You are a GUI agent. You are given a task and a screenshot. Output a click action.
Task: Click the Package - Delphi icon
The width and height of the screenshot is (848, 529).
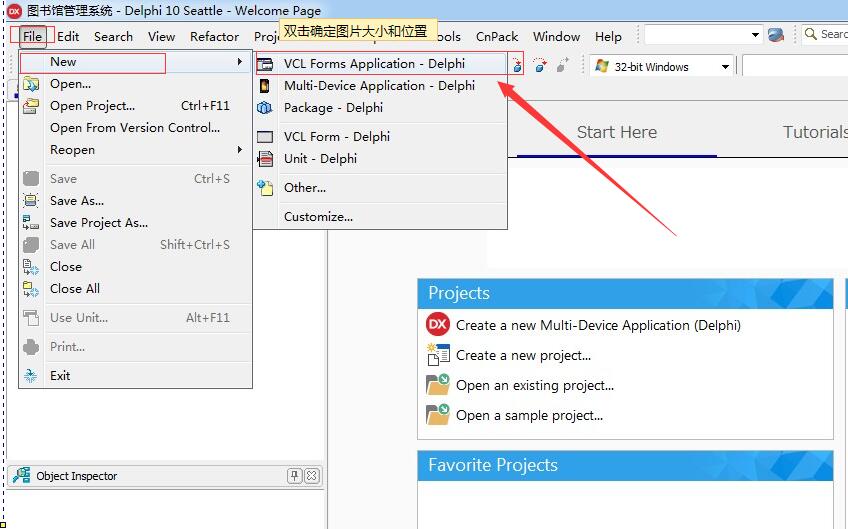coord(264,108)
